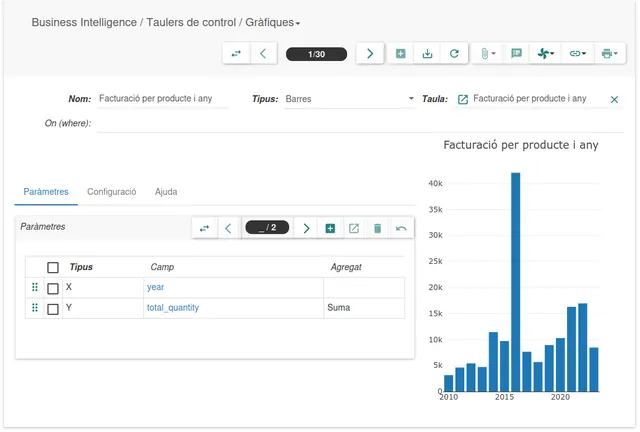
Task: Click the Taula field value
Action: [x=529, y=98]
